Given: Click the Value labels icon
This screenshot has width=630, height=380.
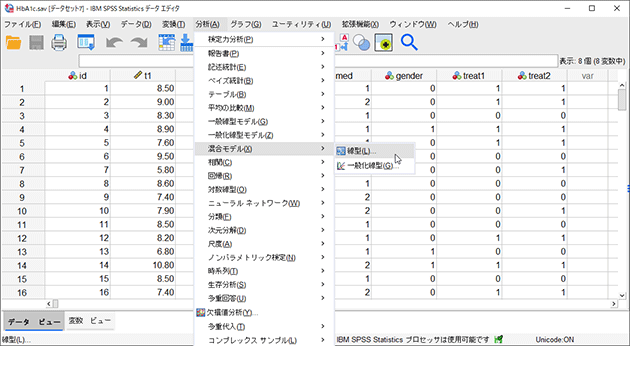Looking at the screenshot, I should pyautogui.click(x=342, y=43).
